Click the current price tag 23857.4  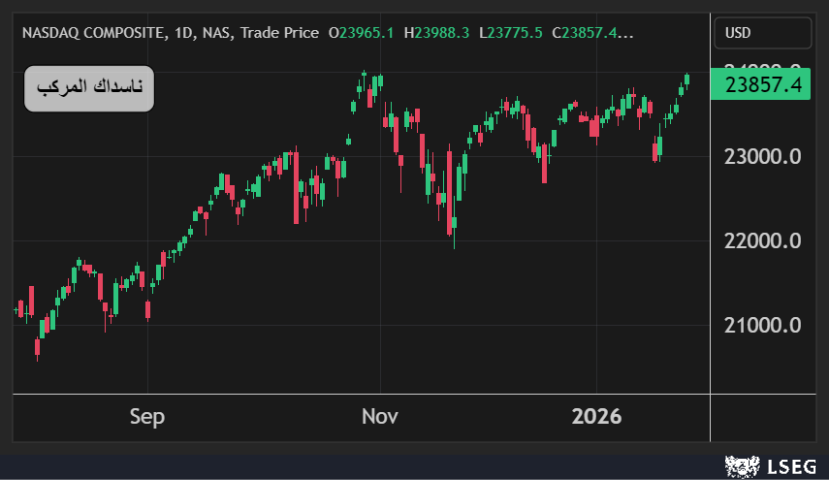click(x=766, y=86)
